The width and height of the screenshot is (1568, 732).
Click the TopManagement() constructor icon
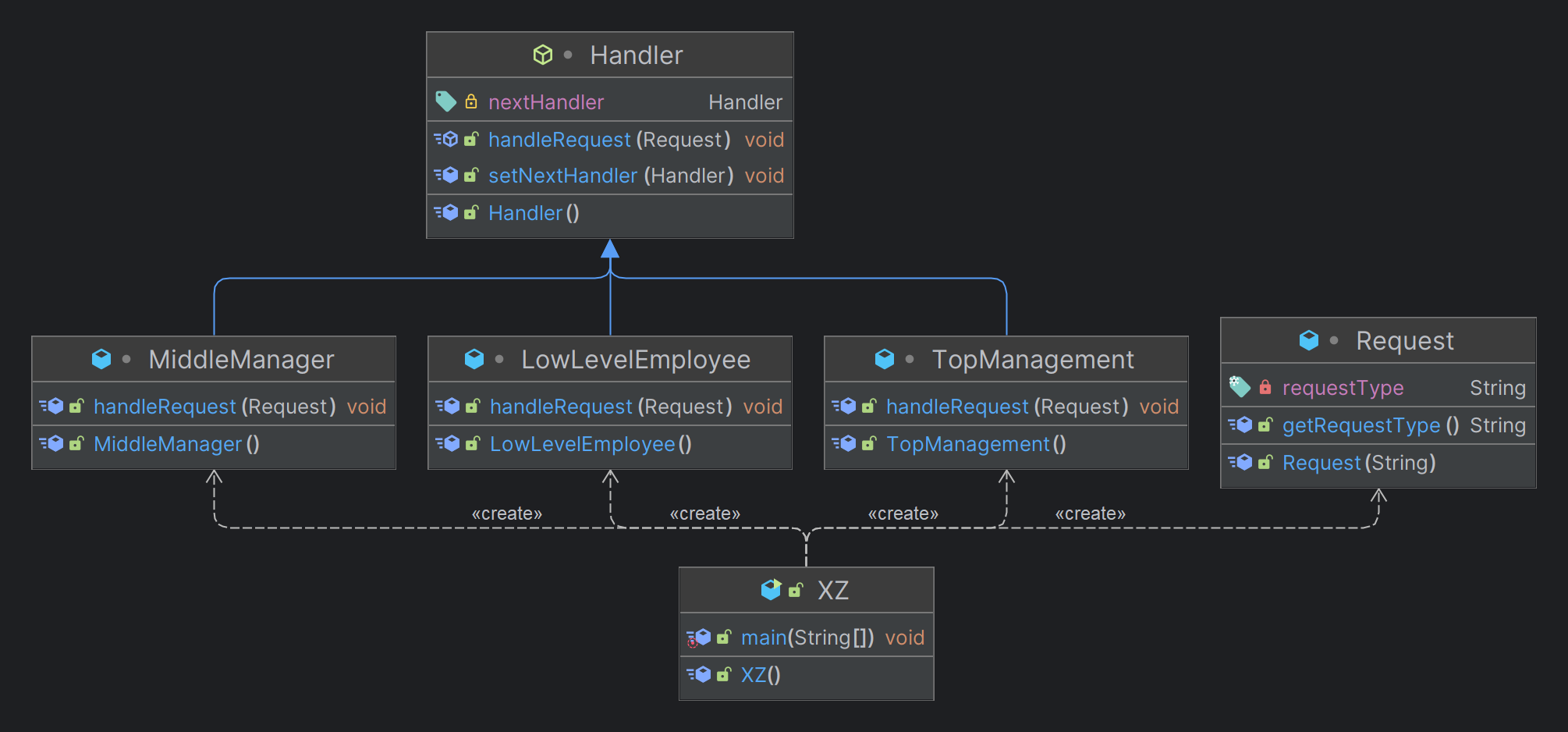pos(845,443)
